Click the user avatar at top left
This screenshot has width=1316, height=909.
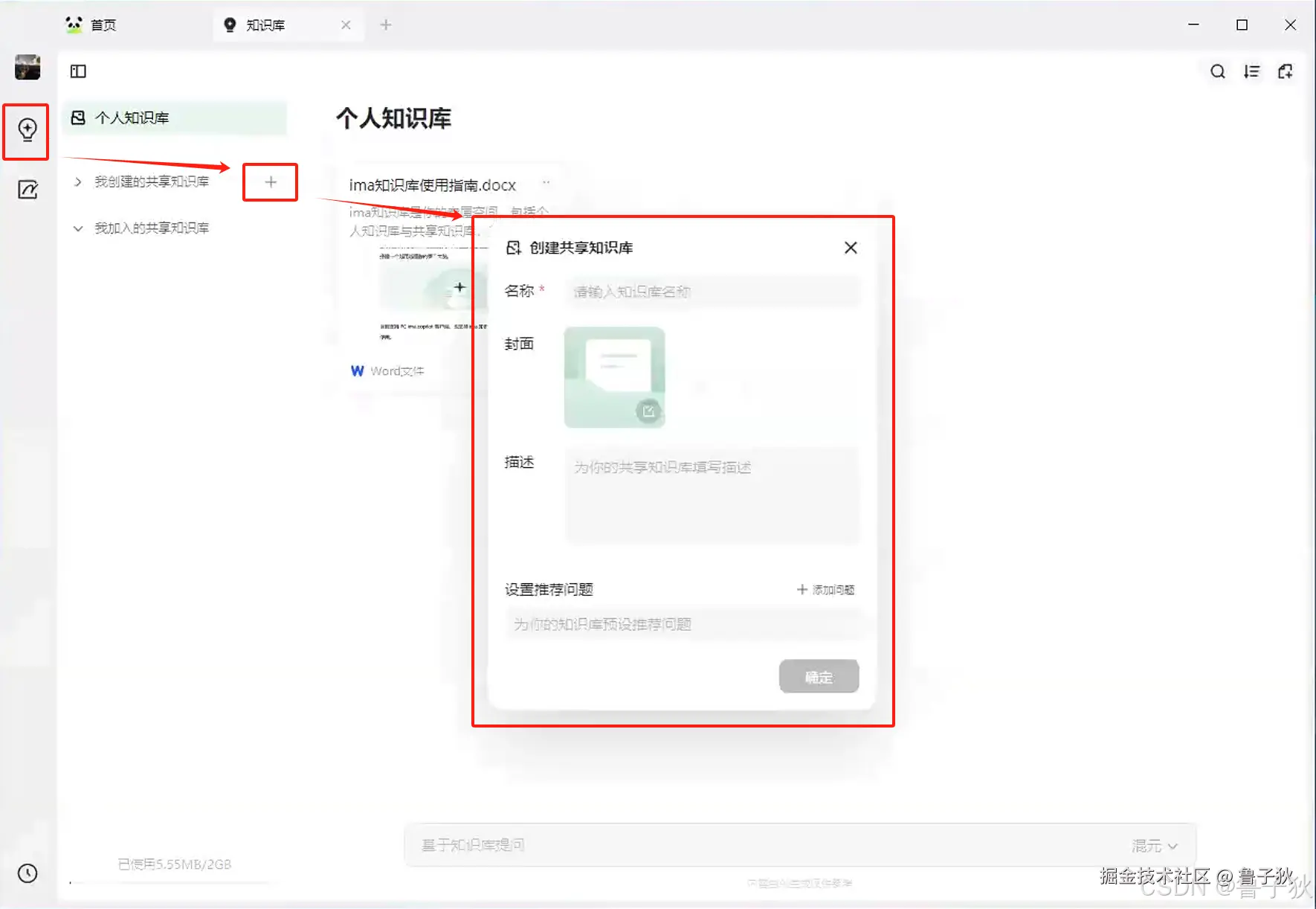click(x=28, y=67)
